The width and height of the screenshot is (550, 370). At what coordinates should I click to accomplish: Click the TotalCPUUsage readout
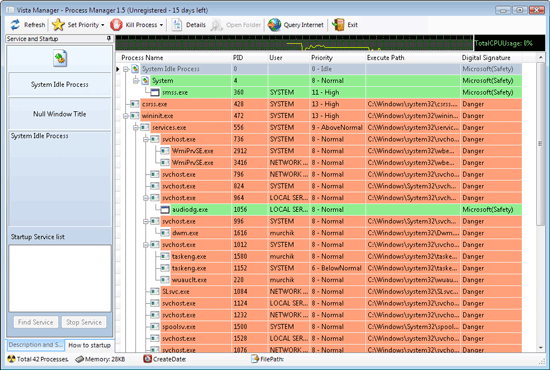click(504, 43)
